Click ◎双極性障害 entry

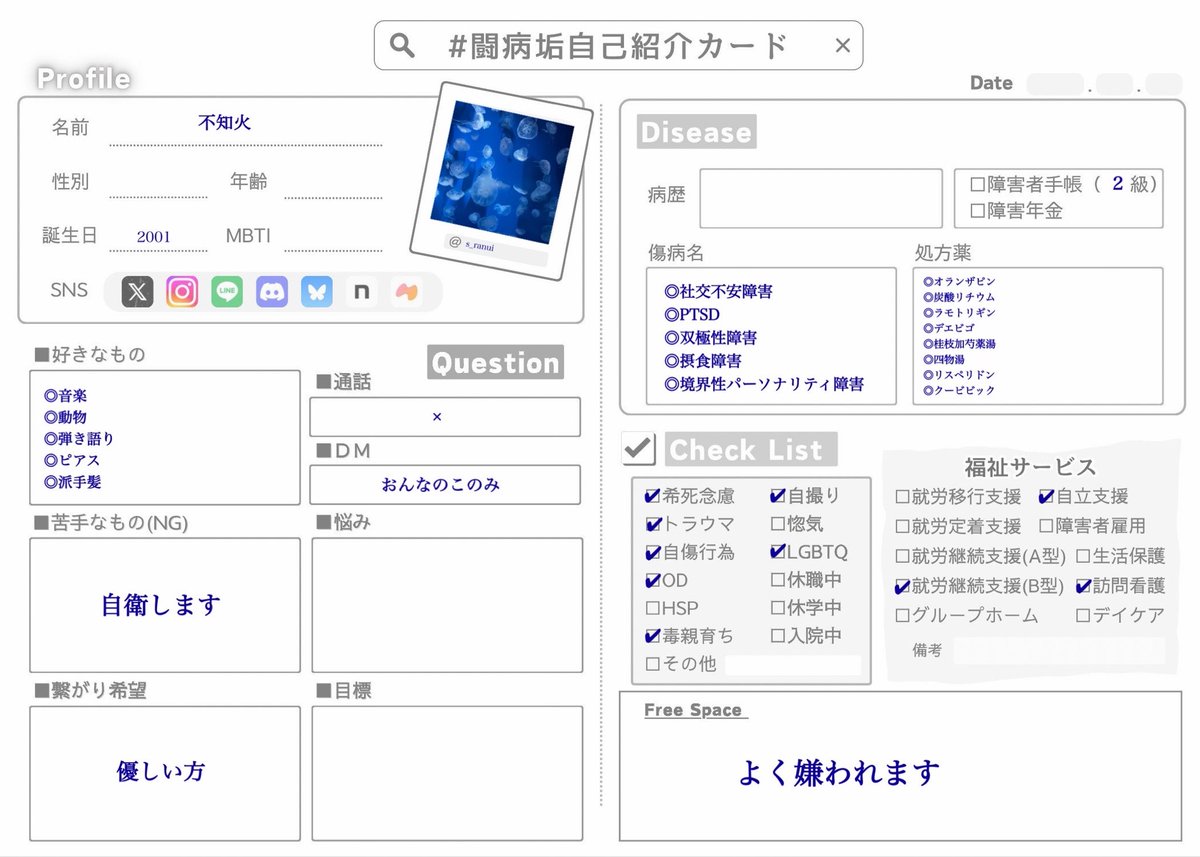point(711,338)
